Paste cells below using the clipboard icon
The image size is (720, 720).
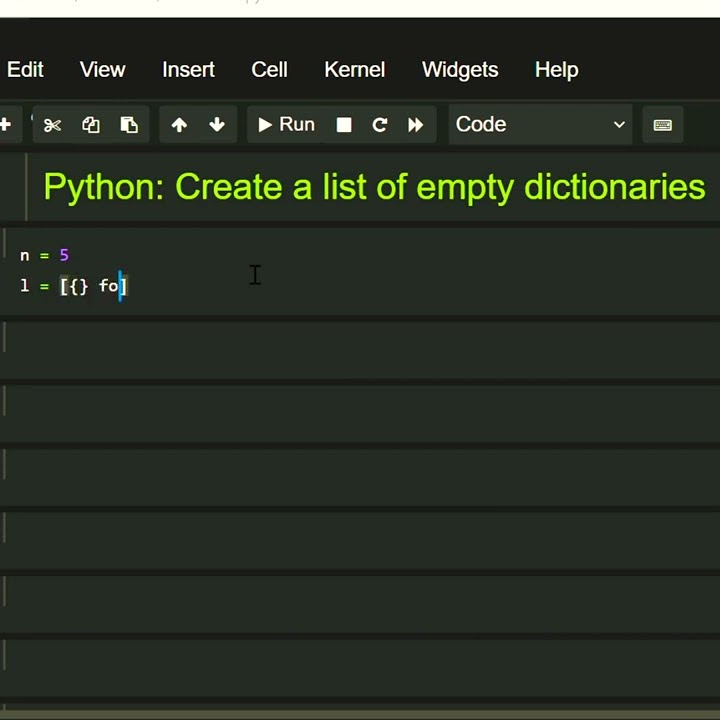[x=129, y=125]
